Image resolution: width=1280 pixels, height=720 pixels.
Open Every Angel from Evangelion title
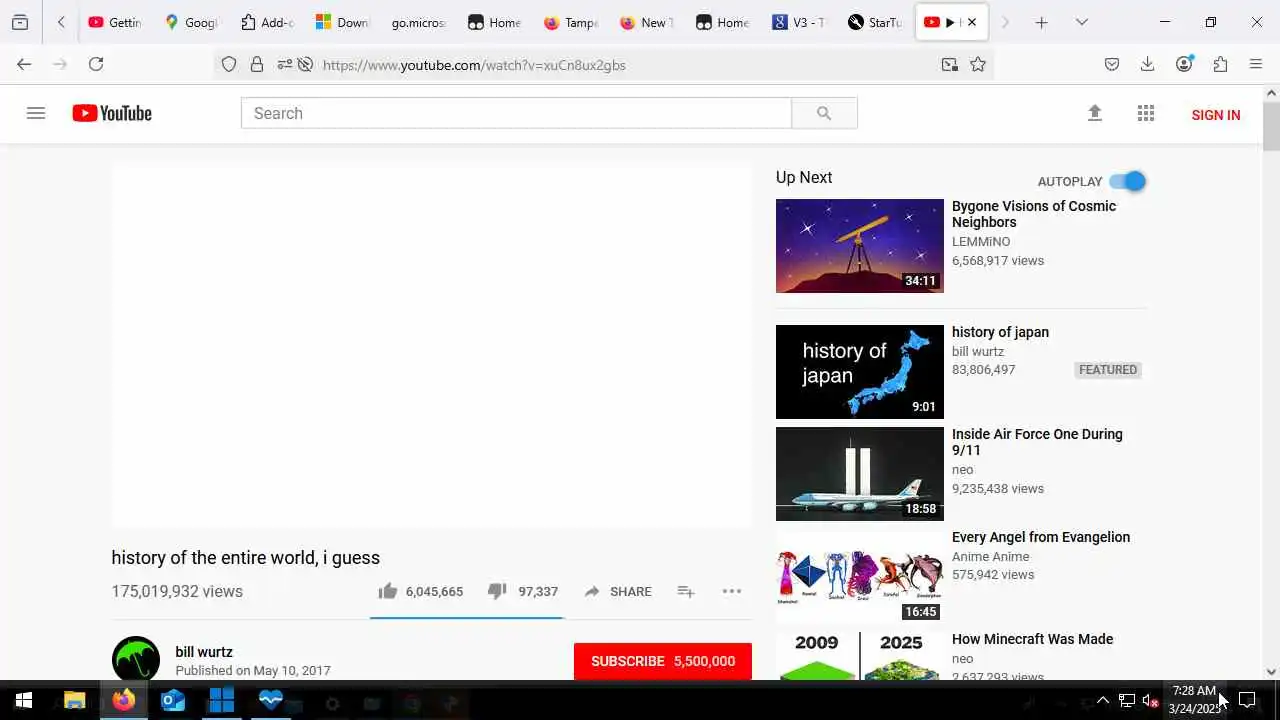(1041, 537)
